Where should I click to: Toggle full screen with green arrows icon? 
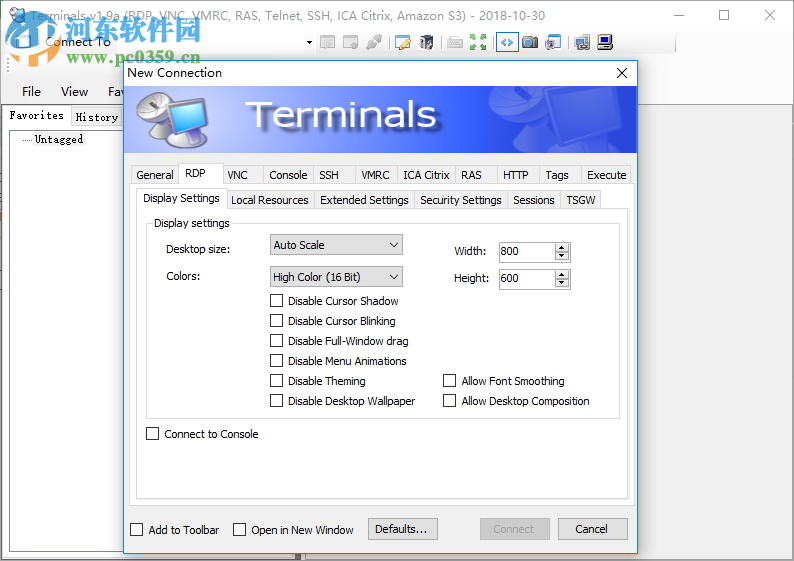coord(478,43)
